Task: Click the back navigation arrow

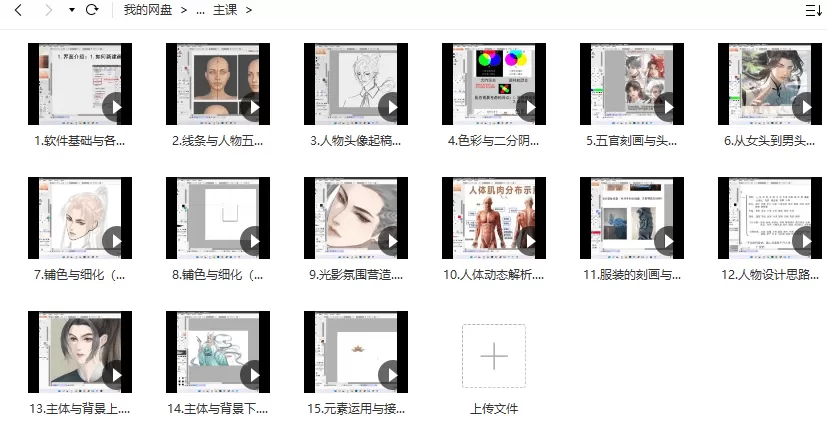Action: click(x=17, y=10)
